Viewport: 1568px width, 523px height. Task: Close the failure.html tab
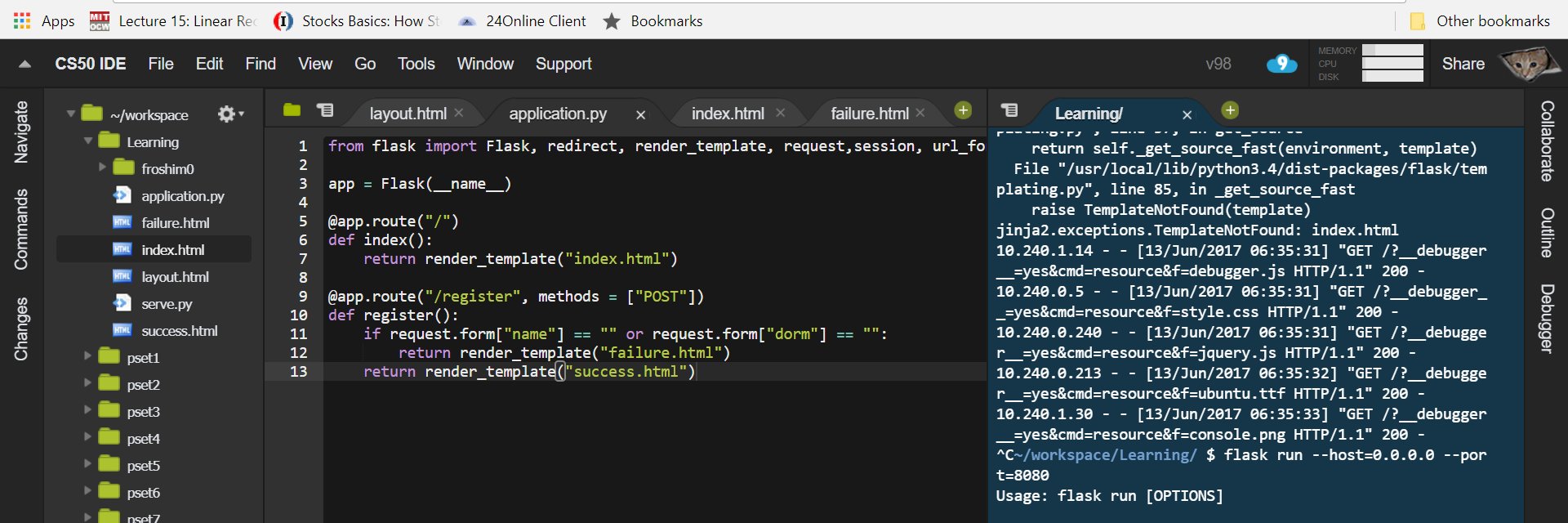920,113
